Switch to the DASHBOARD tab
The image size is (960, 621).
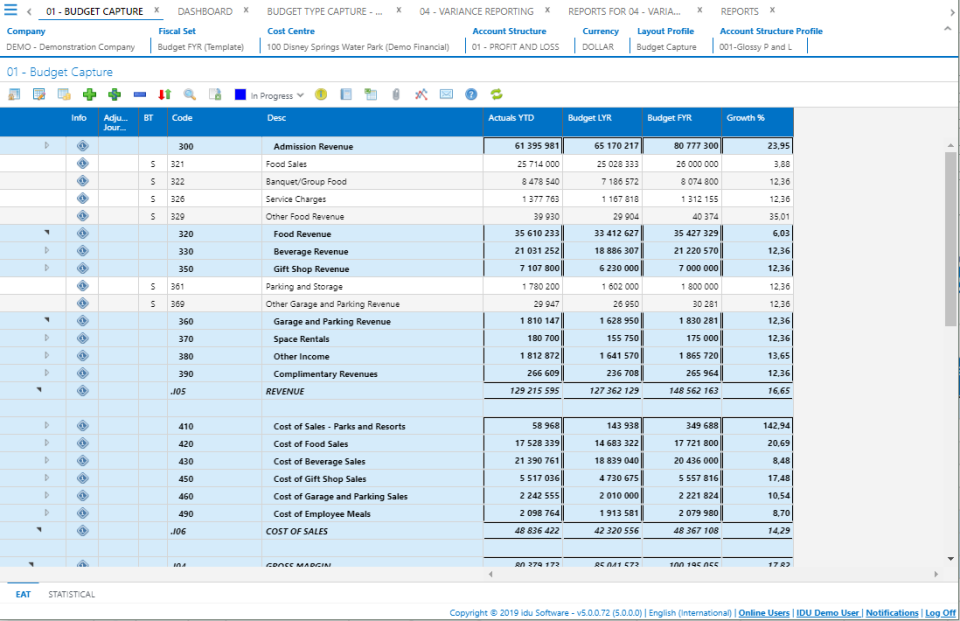tap(203, 11)
